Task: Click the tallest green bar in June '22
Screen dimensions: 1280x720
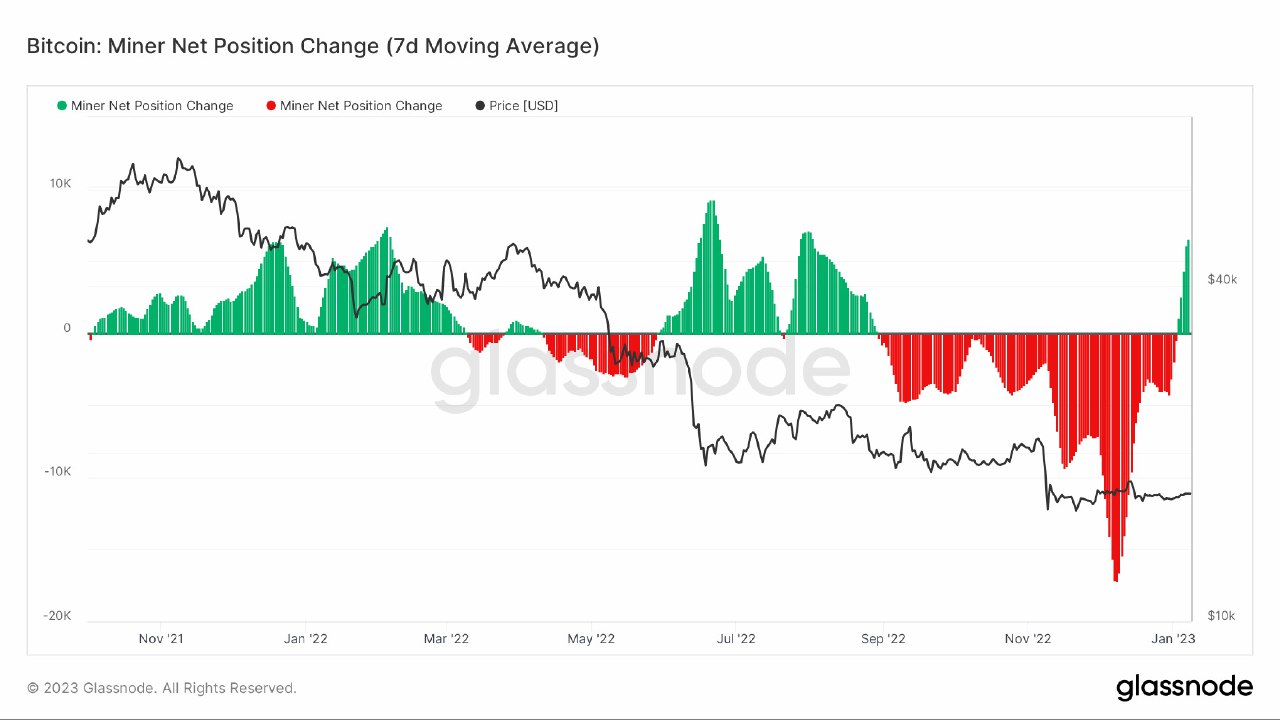Action: (711, 267)
